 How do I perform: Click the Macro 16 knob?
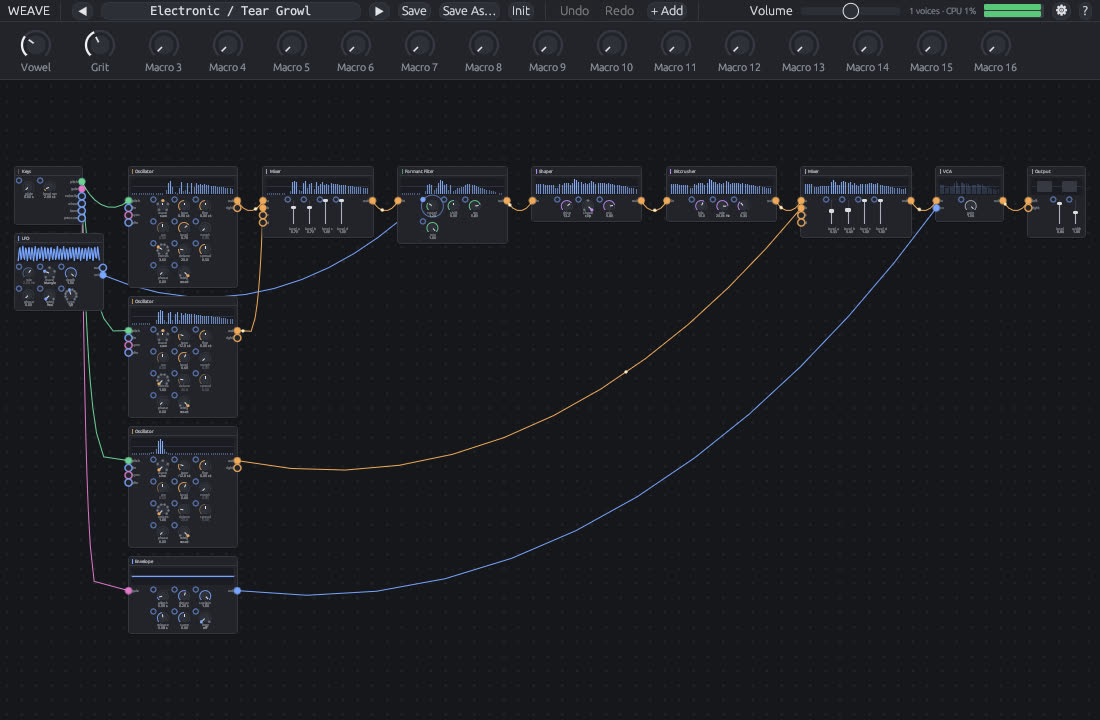995,45
